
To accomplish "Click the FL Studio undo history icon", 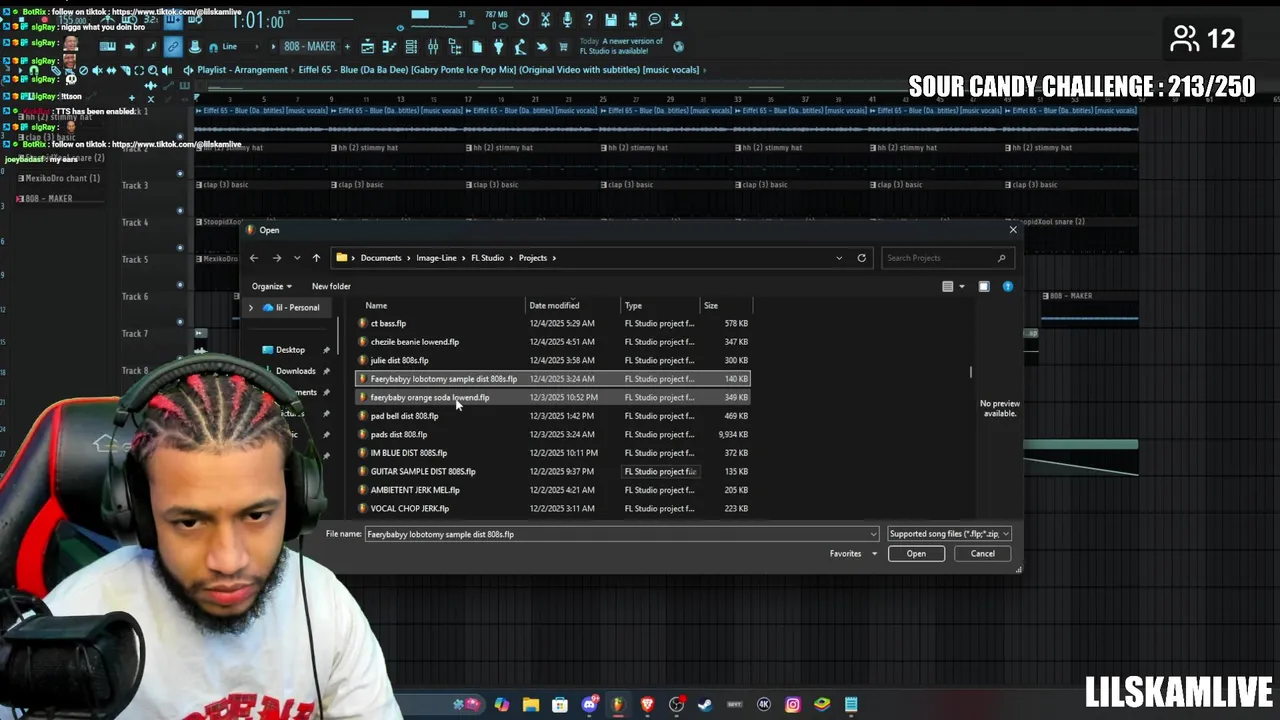I will coord(523,20).
